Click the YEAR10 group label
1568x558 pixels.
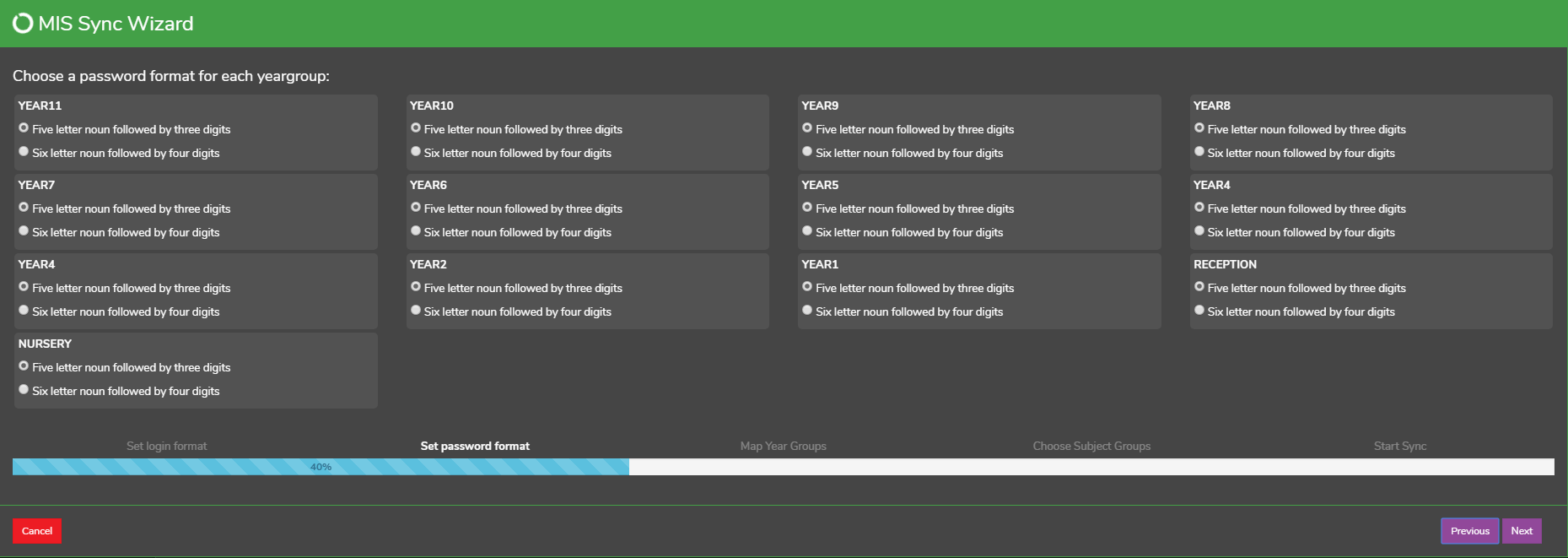(432, 106)
